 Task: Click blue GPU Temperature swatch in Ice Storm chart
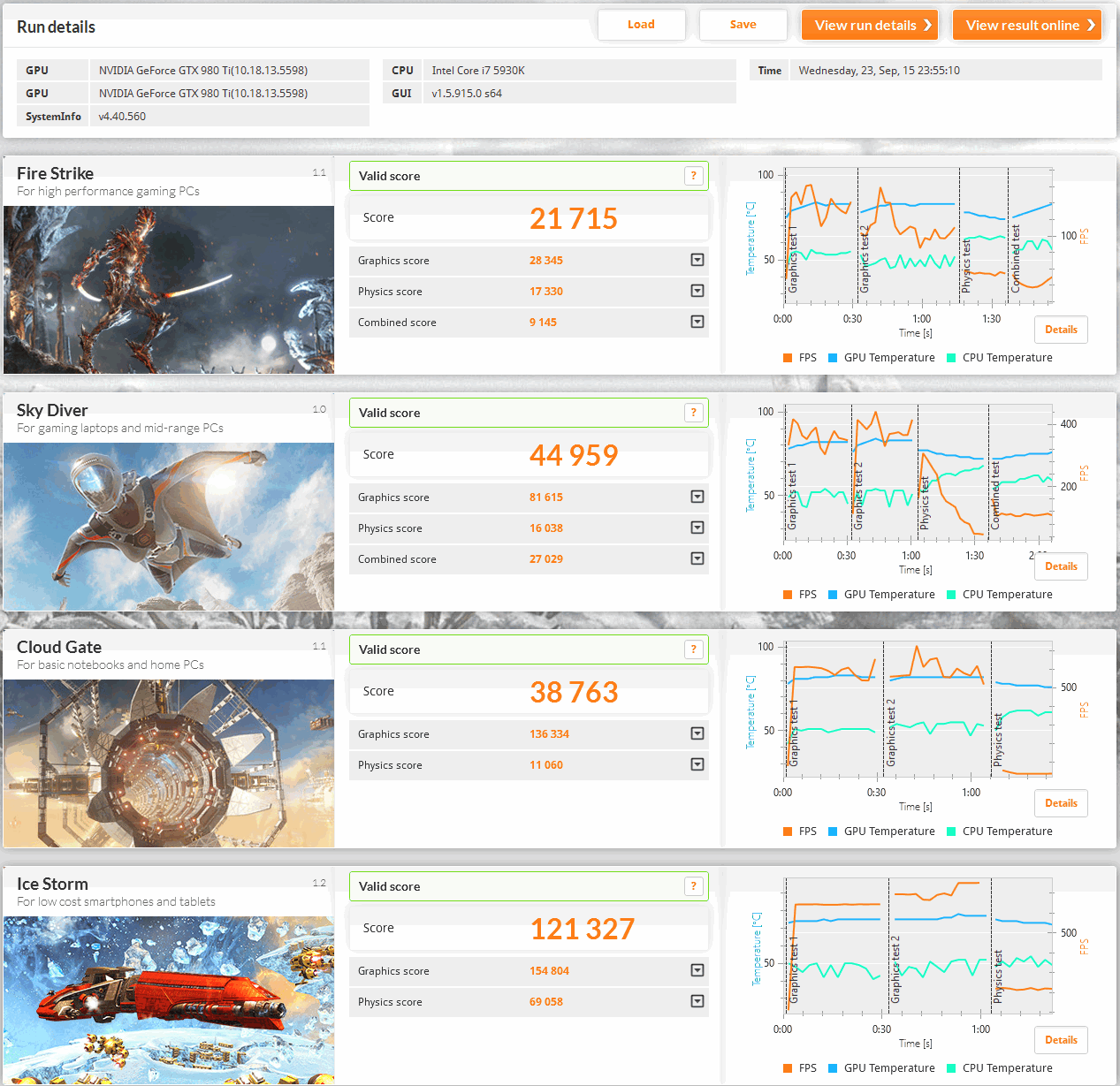click(833, 1068)
